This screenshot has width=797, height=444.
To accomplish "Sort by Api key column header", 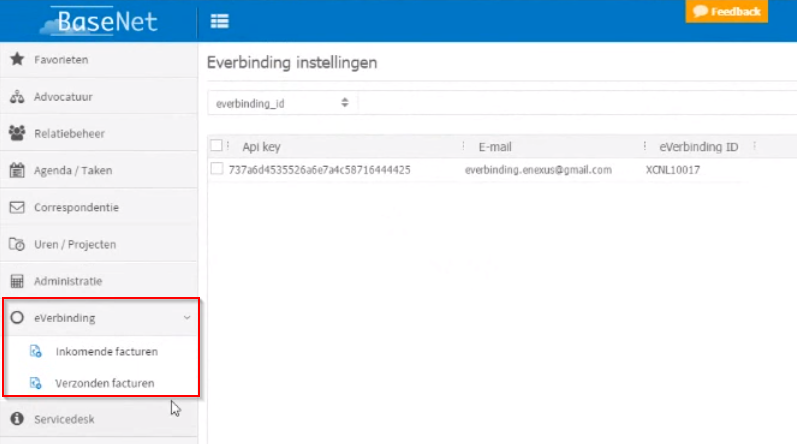I will click(x=261, y=147).
